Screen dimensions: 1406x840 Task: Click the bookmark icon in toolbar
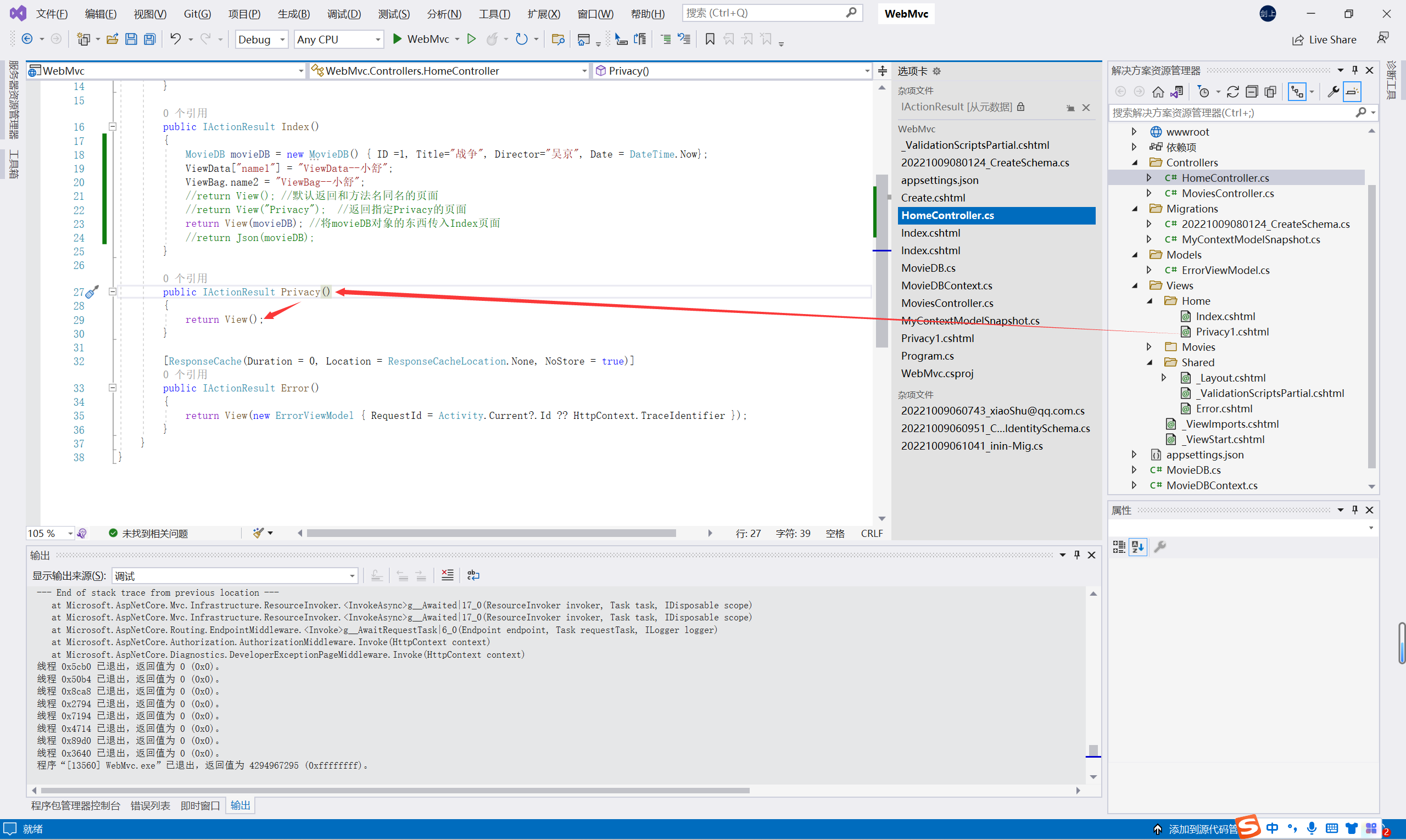710,39
